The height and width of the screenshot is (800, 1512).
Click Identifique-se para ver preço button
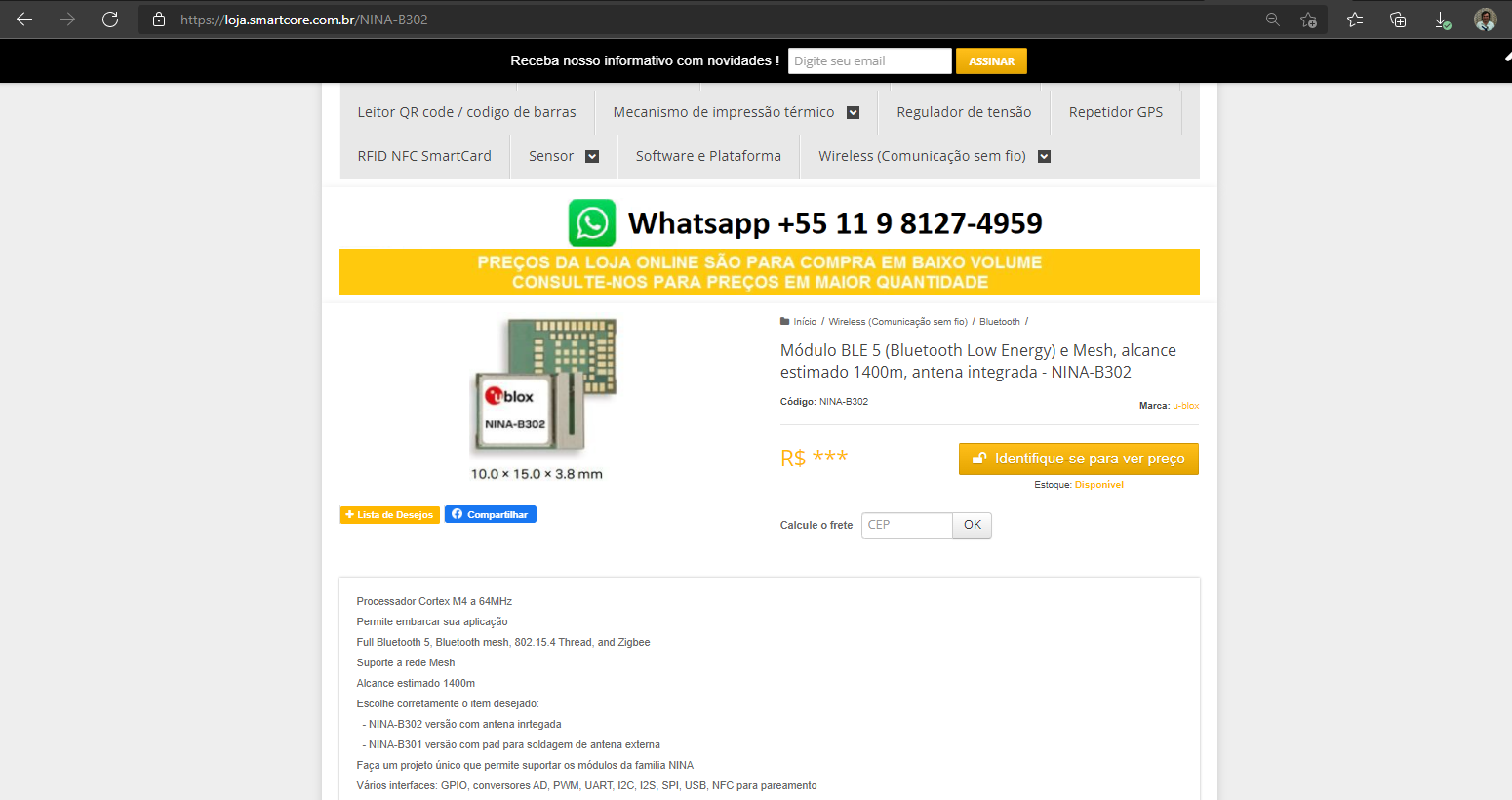[1078, 459]
